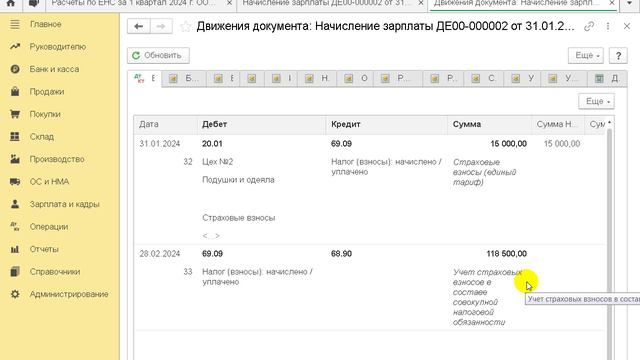
Task: Go back with the left arrow
Action: (139, 27)
